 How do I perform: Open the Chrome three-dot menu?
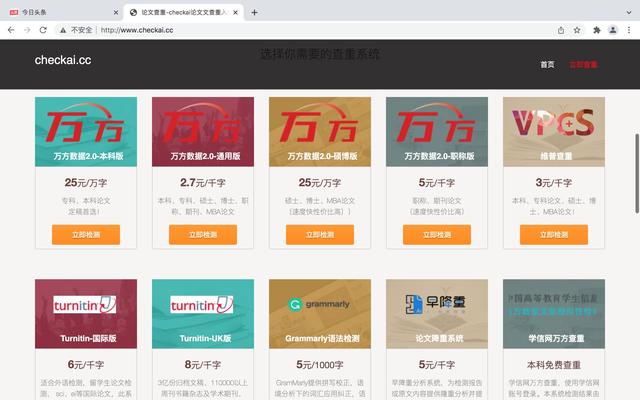click(x=629, y=30)
